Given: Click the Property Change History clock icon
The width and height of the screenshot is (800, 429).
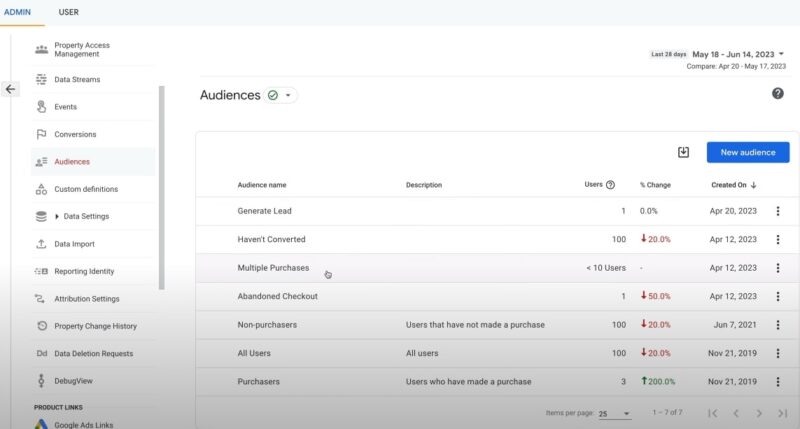Looking at the screenshot, I should click(42, 326).
